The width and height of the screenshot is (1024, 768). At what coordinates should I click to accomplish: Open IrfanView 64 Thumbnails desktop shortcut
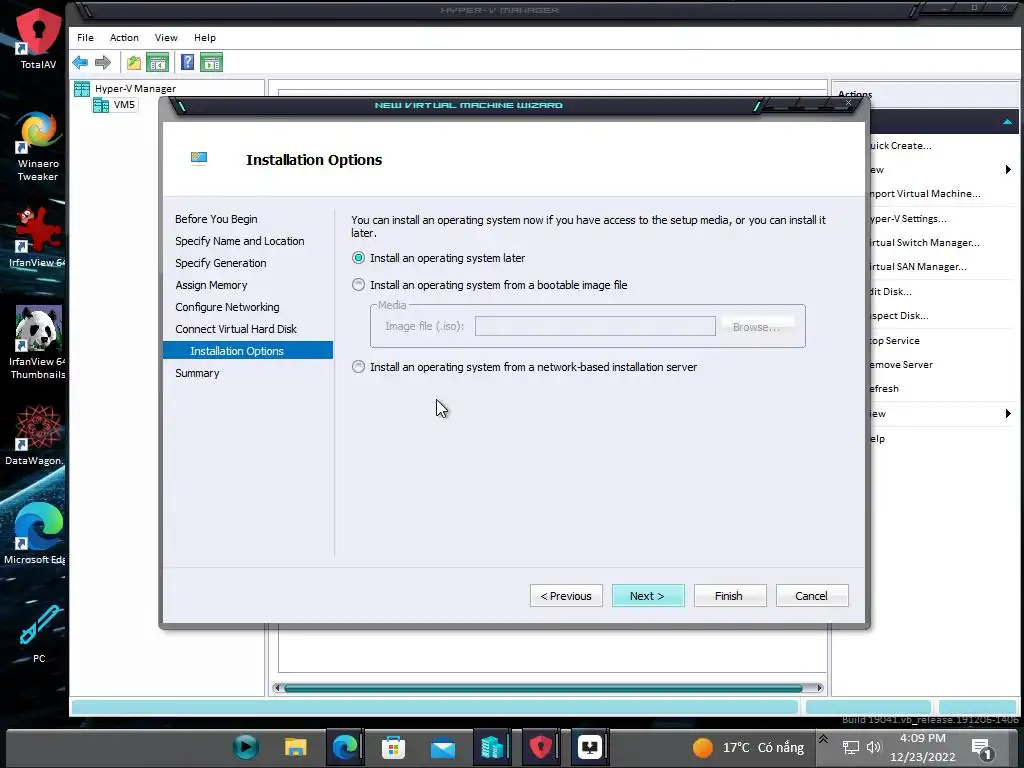[x=38, y=342]
